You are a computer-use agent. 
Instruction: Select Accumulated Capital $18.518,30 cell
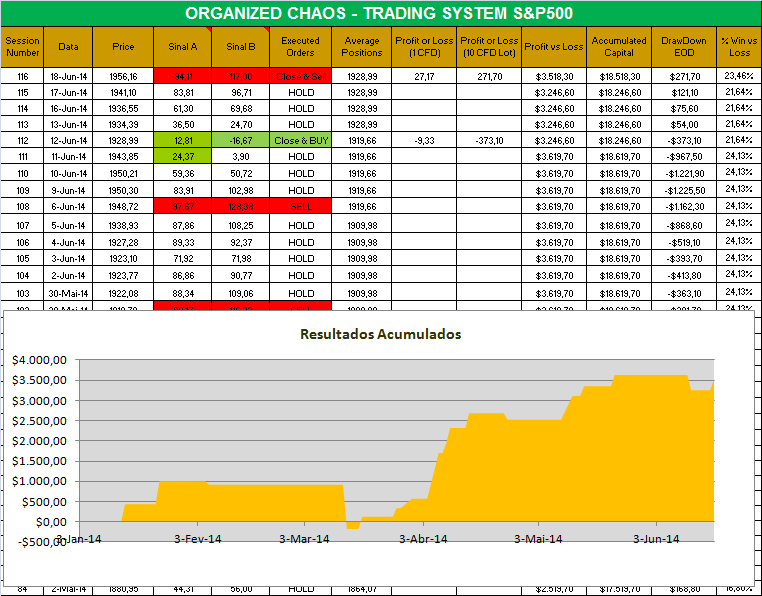tap(619, 76)
